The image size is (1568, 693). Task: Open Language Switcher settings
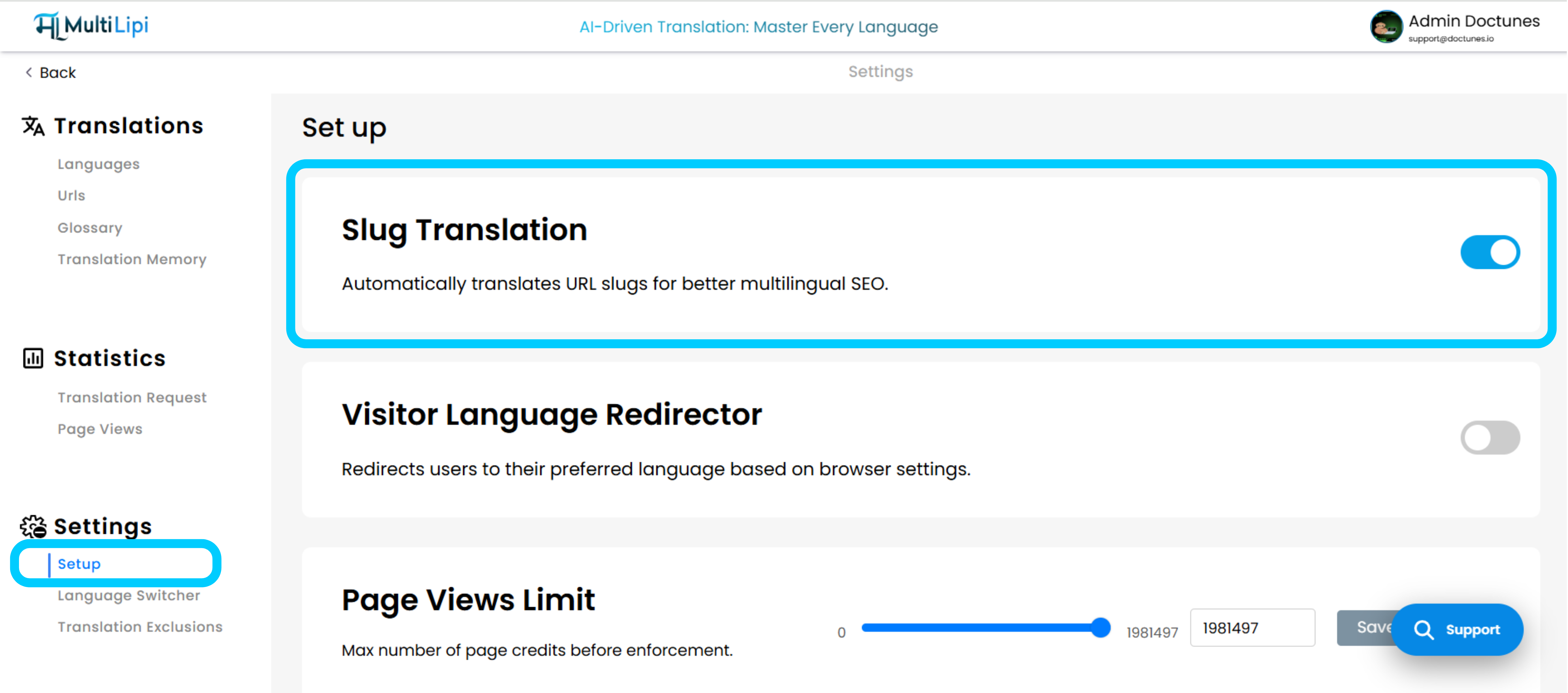point(129,596)
